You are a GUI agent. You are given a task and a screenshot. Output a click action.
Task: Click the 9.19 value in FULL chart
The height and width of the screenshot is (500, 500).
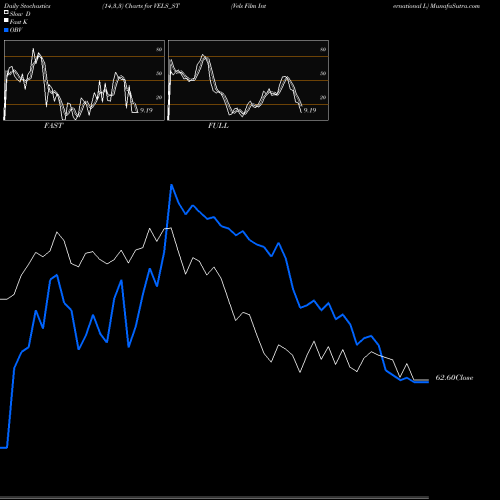pos(310,110)
